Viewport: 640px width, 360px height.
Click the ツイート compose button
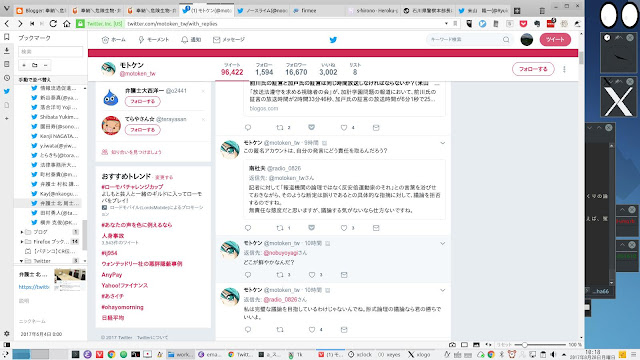tap(555, 40)
